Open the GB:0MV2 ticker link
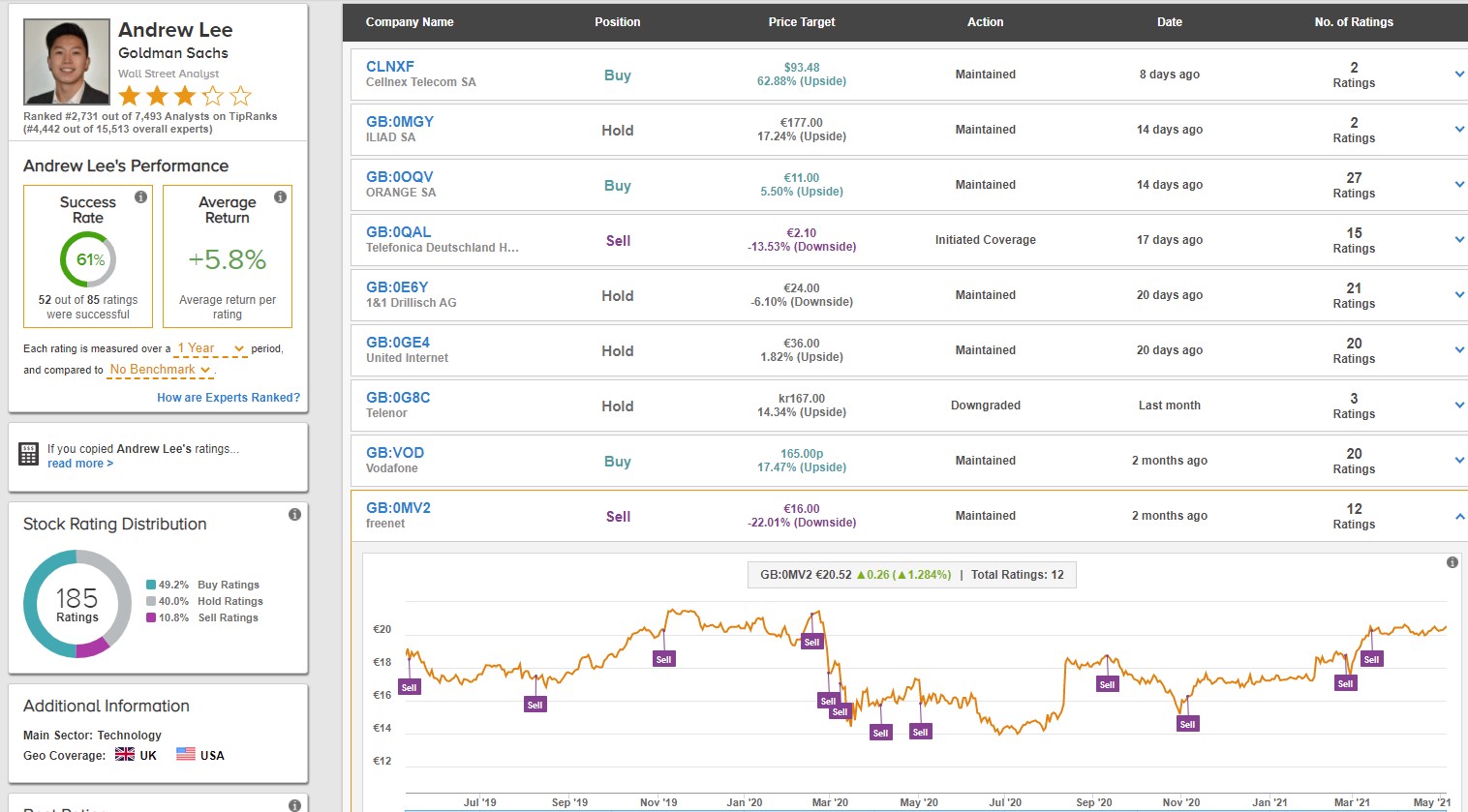Viewport: 1468px width, 812px height. [398, 508]
